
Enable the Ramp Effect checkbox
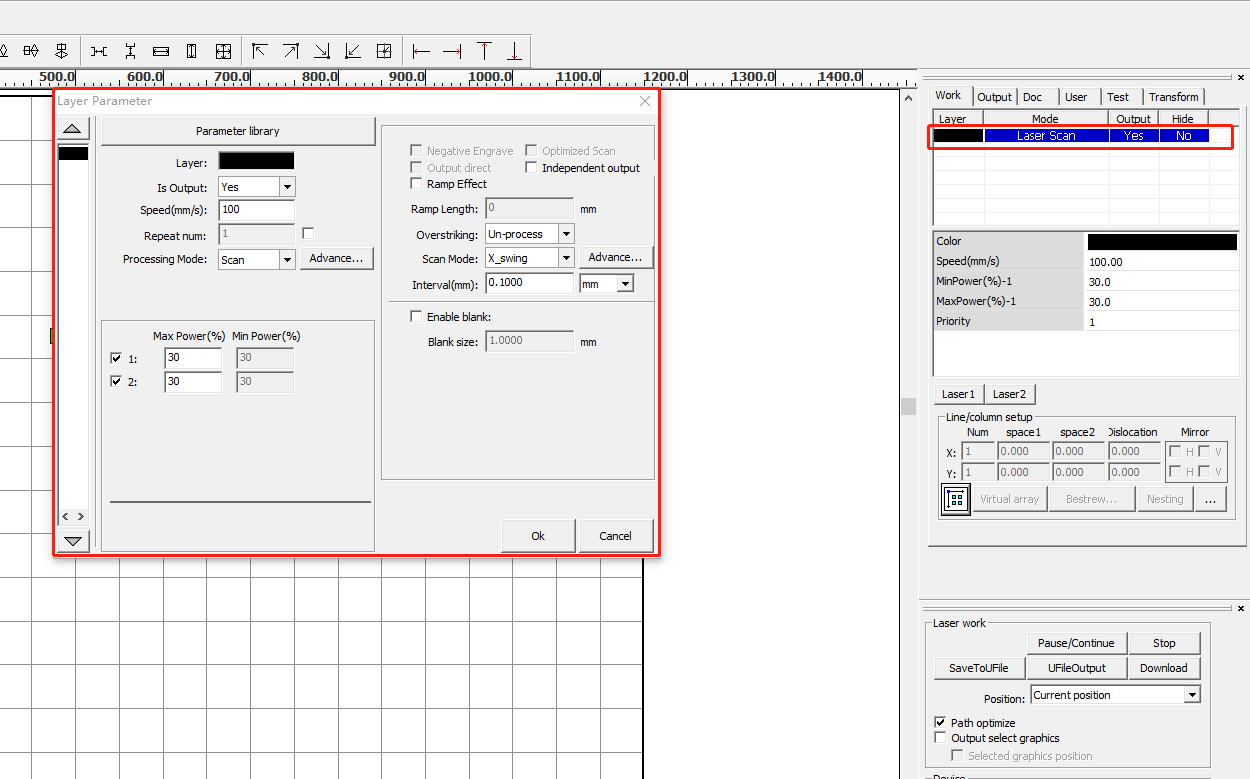pyautogui.click(x=417, y=184)
